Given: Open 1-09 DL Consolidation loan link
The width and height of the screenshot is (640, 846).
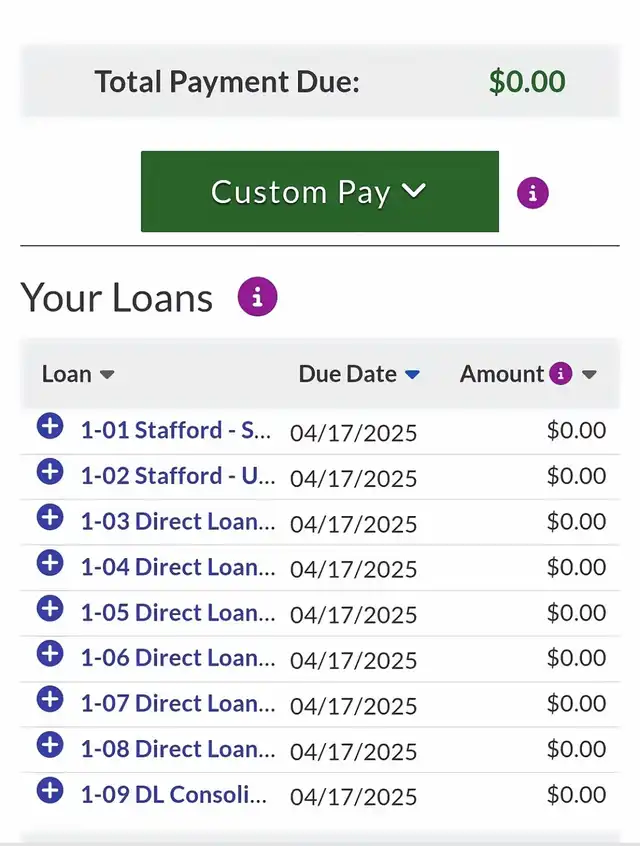Looking at the screenshot, I should point(174,795).
